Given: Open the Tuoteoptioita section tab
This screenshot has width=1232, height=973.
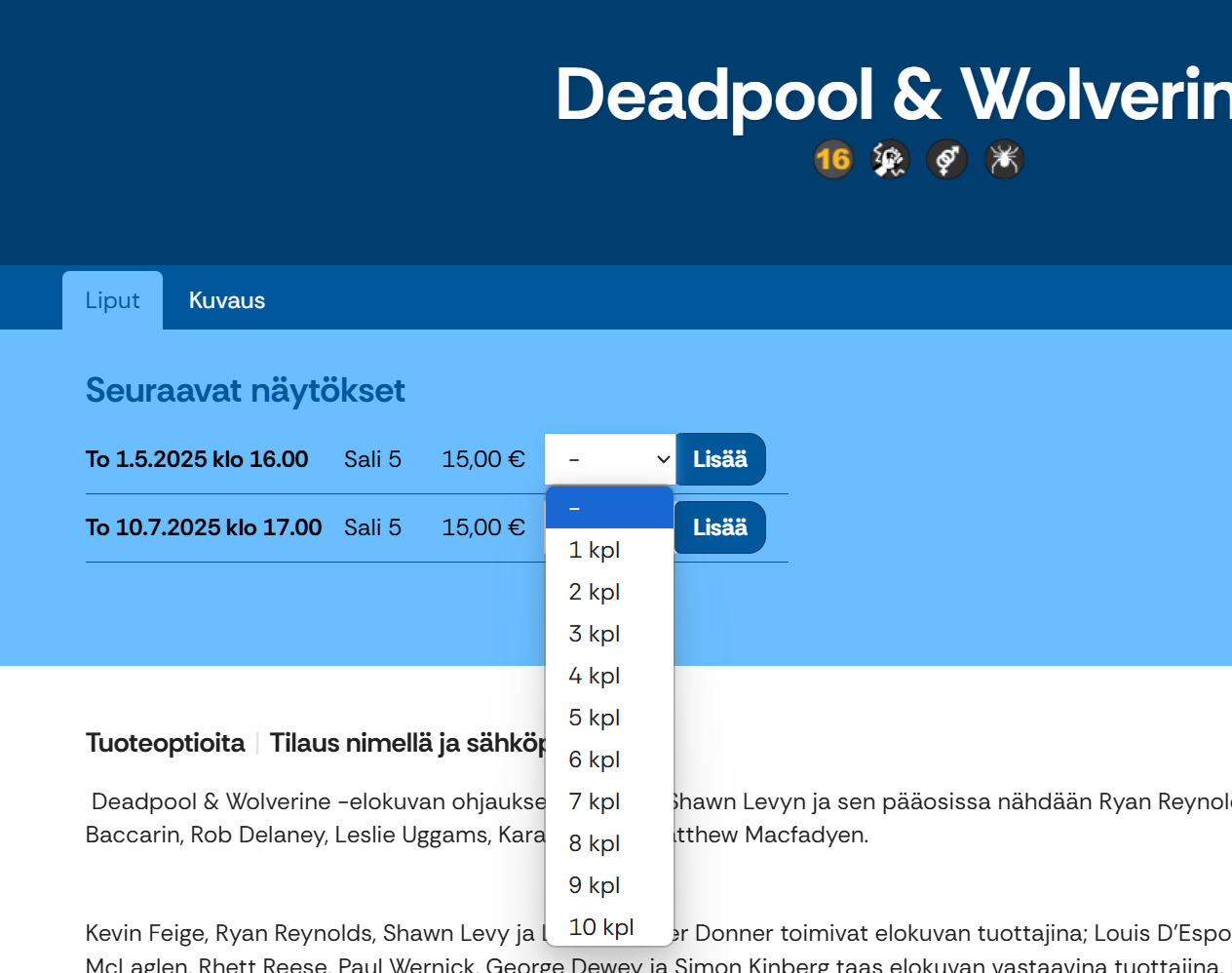Looking at the screenshot, I should [x=165, y=743].
